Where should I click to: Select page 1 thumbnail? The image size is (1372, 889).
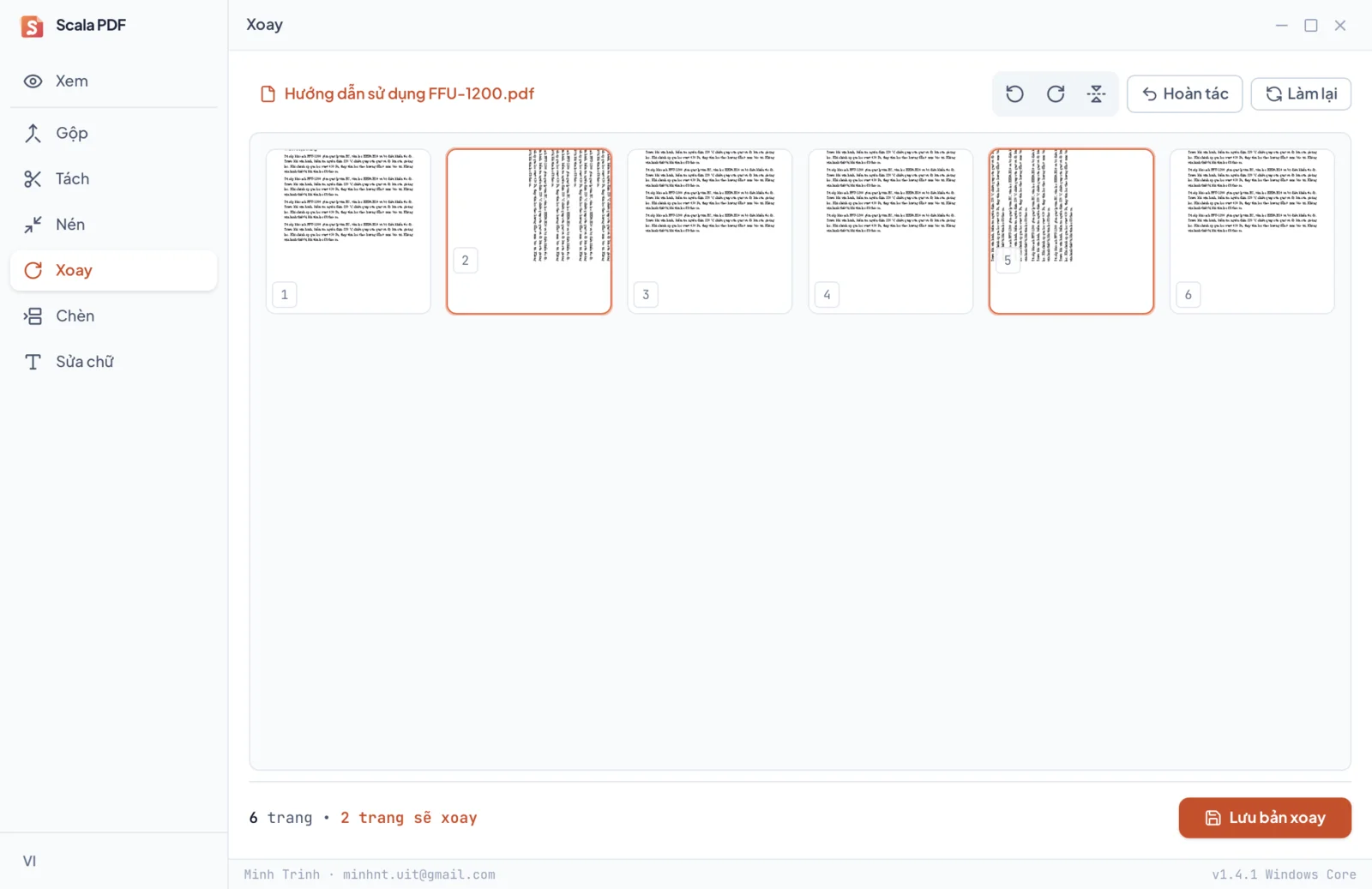tap(348, 231)
